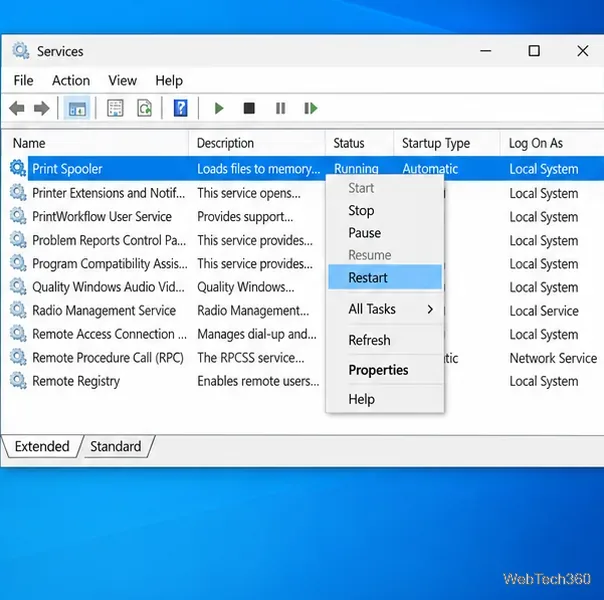Click the Back arrow toolbar icon

pos(17,108)
